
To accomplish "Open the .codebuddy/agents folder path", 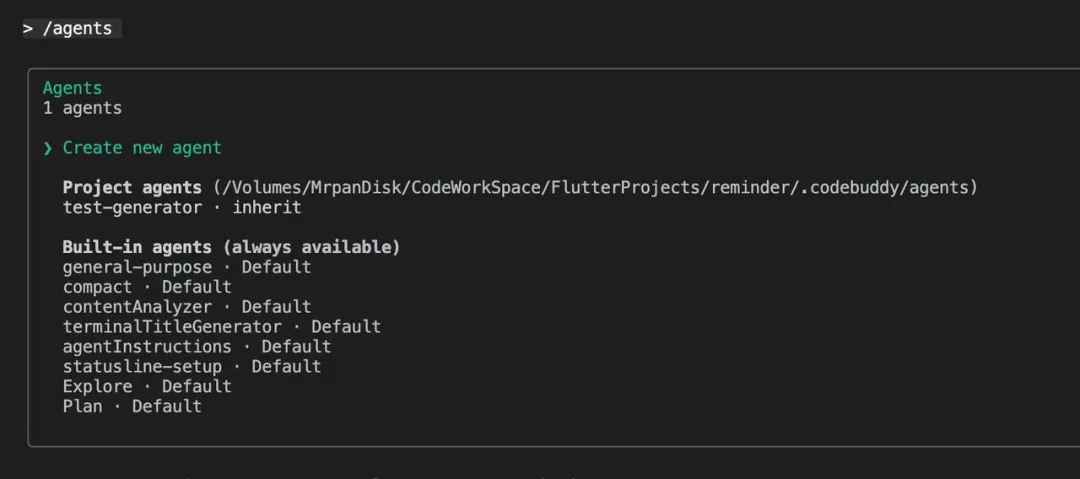I will click(x=595, y=187).
